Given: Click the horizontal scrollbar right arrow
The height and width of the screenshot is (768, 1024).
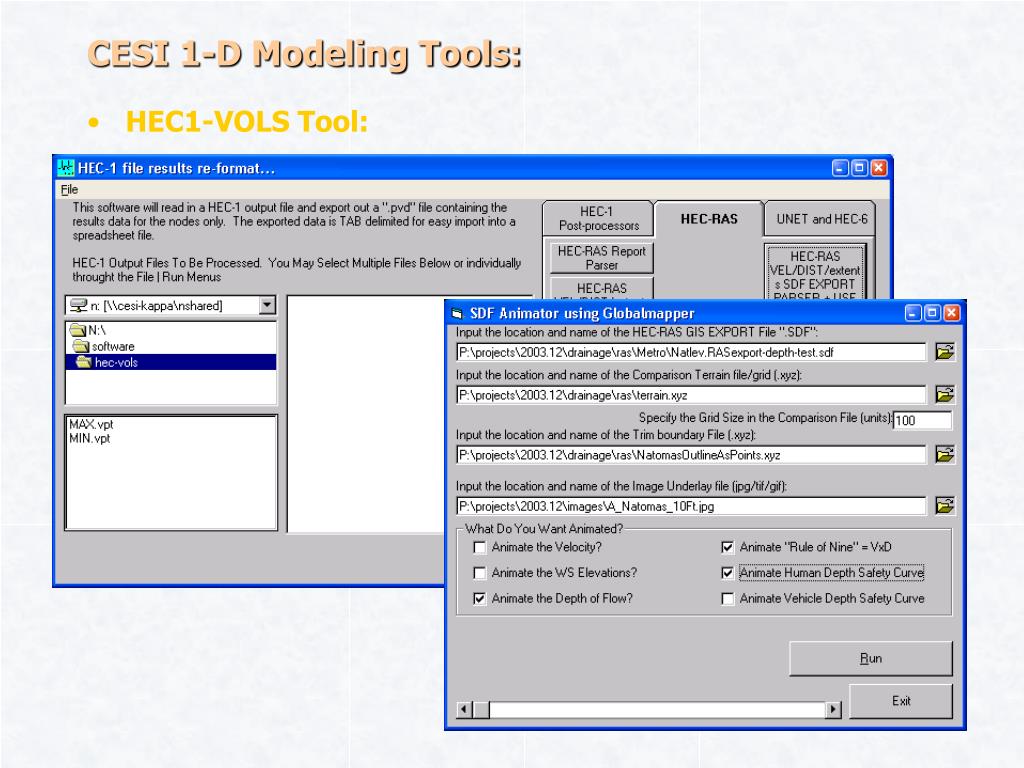Looking at the screenshot, I should coord(833,709).
